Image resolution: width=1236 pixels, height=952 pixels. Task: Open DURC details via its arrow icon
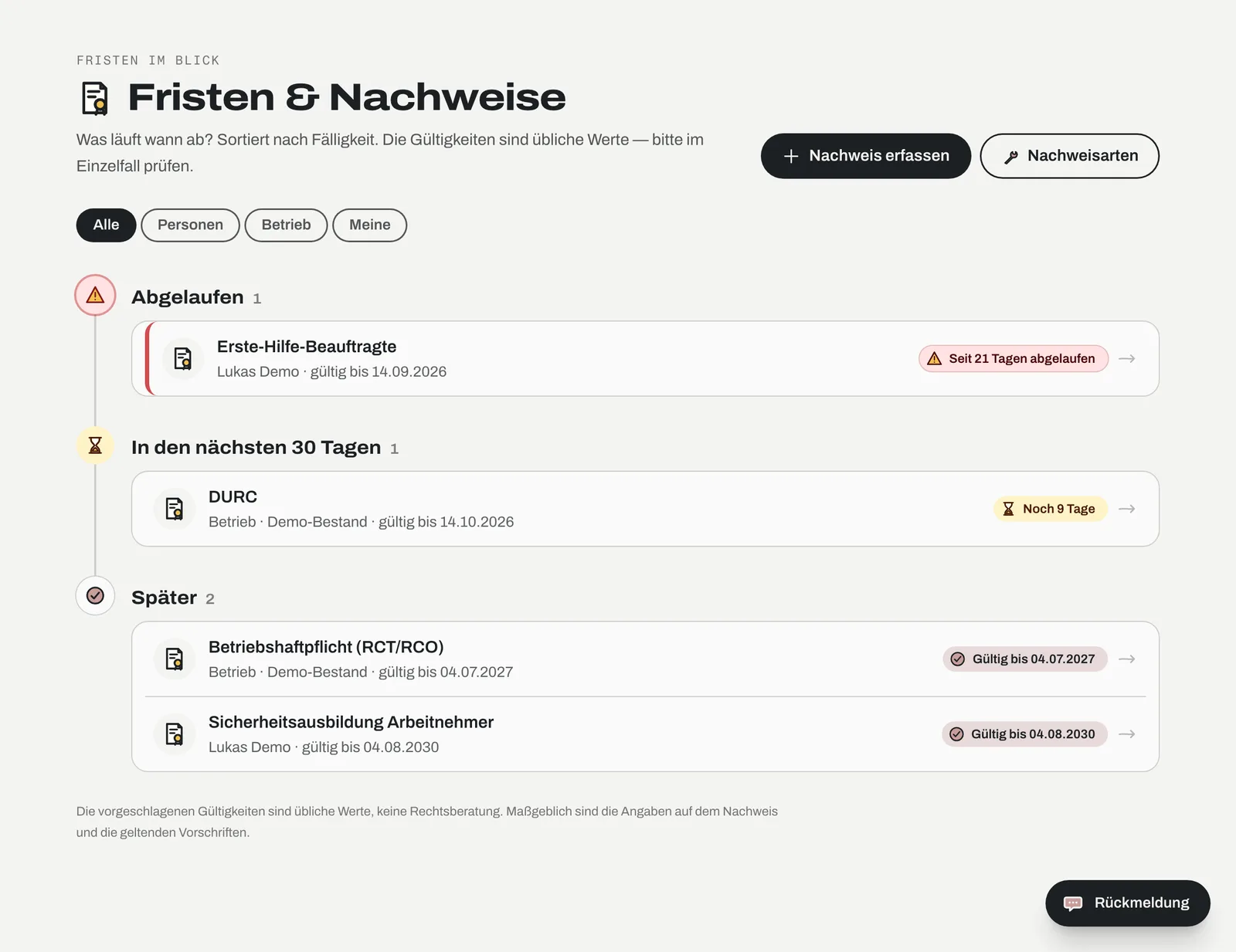coord(1127,509)
